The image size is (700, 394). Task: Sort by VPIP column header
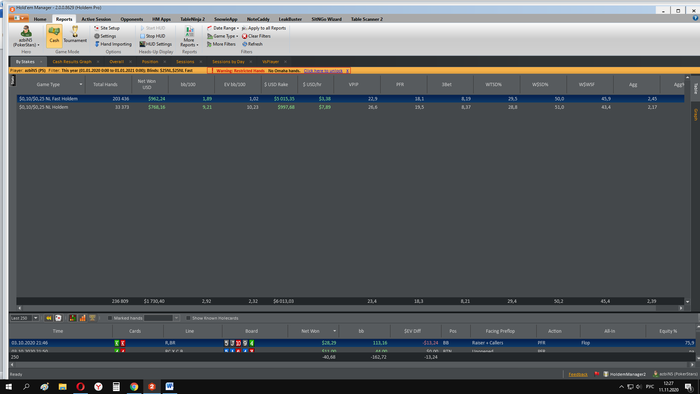pyautogui.click(x=354, y=84)
